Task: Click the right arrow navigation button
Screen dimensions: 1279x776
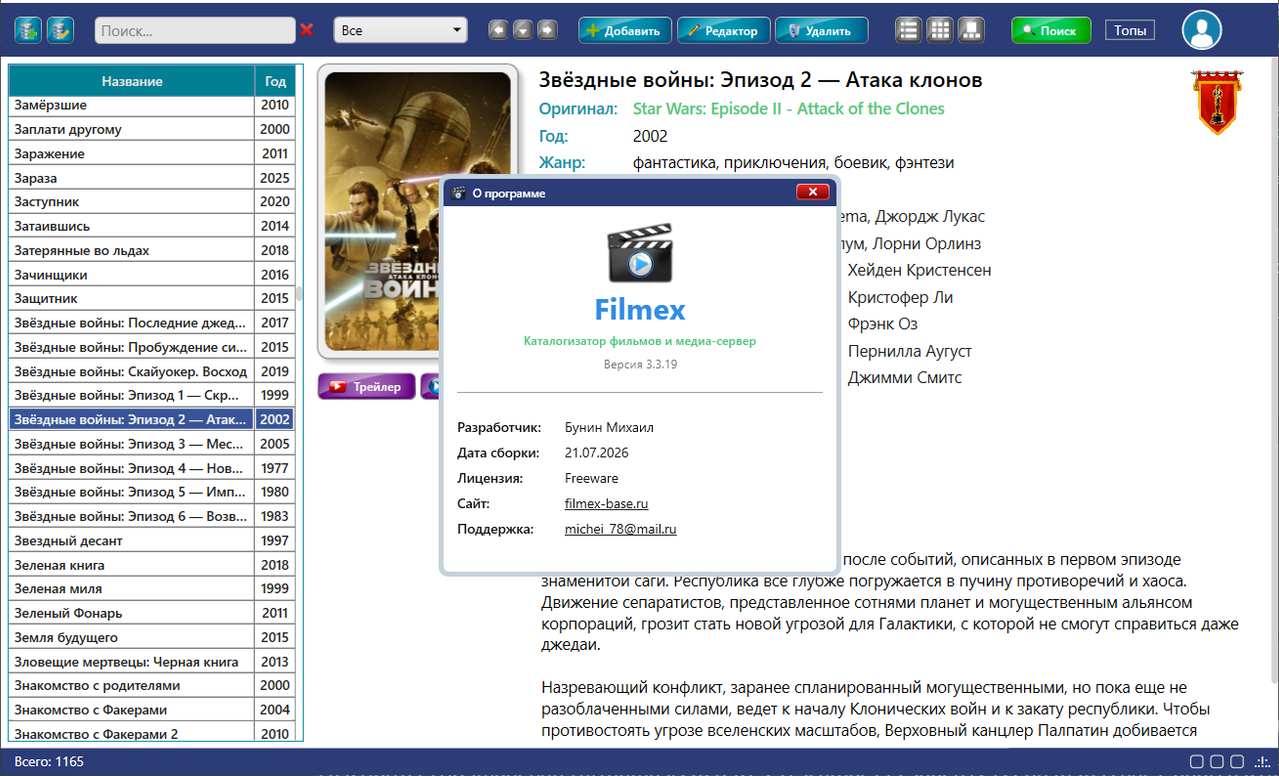Action: (547, 30)
